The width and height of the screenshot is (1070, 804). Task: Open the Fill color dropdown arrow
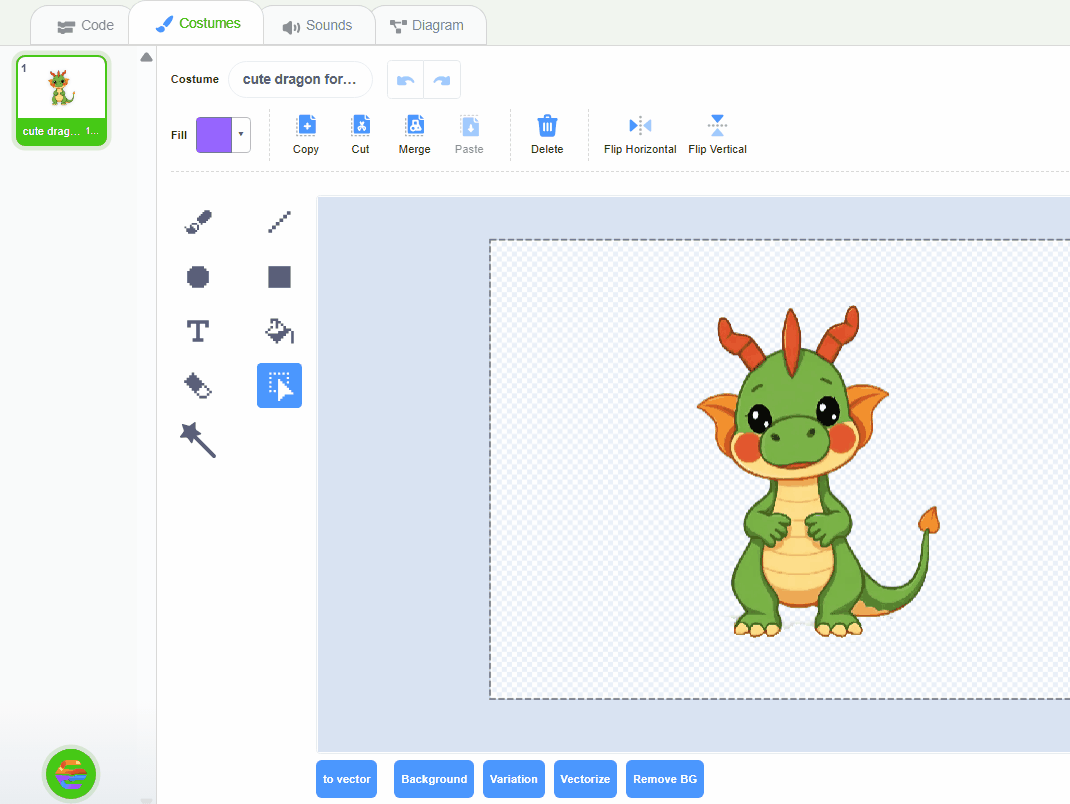point(241,134)
